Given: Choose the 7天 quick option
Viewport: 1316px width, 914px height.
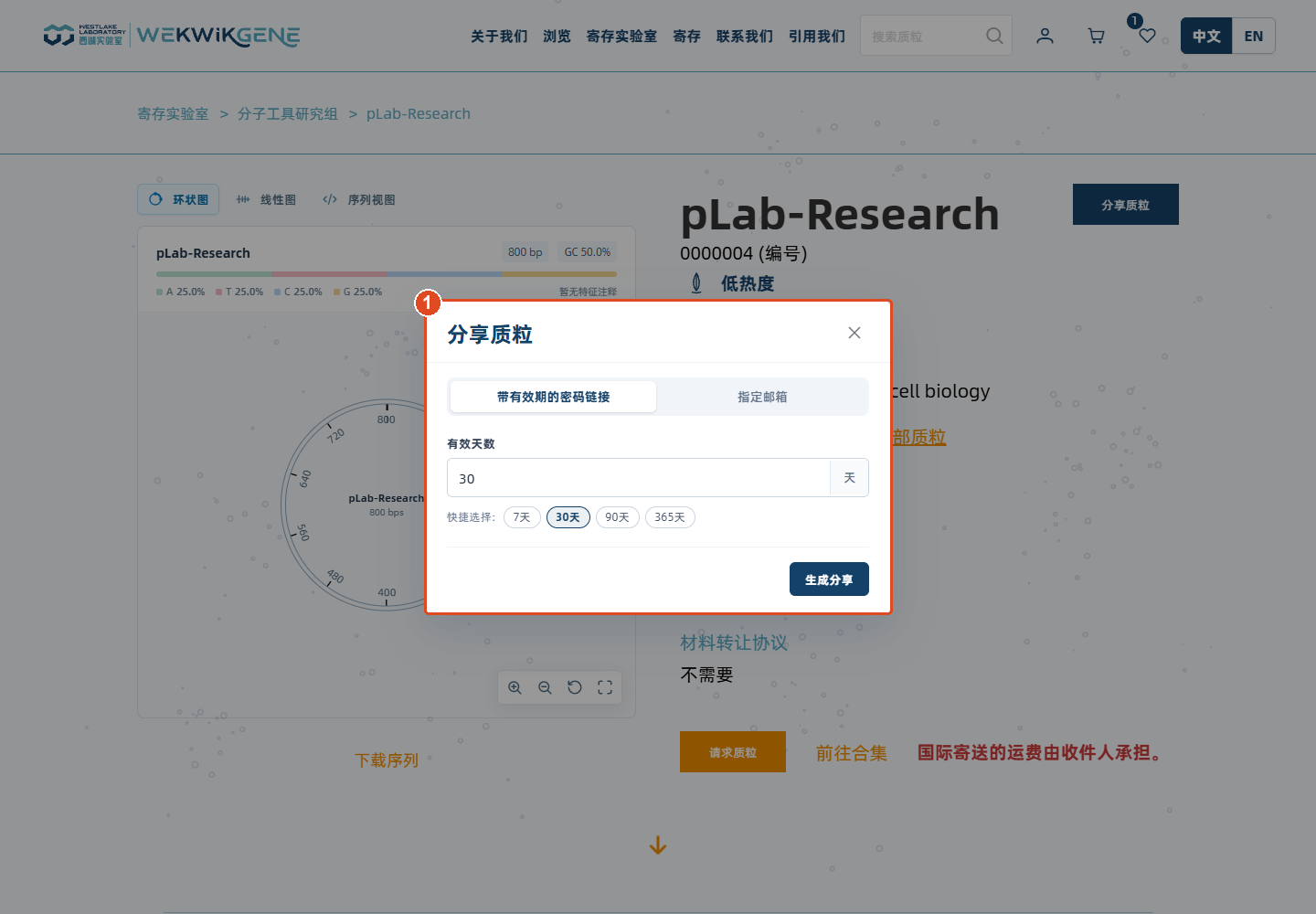Looking at the screenshot, I should [x=522, y=517].
